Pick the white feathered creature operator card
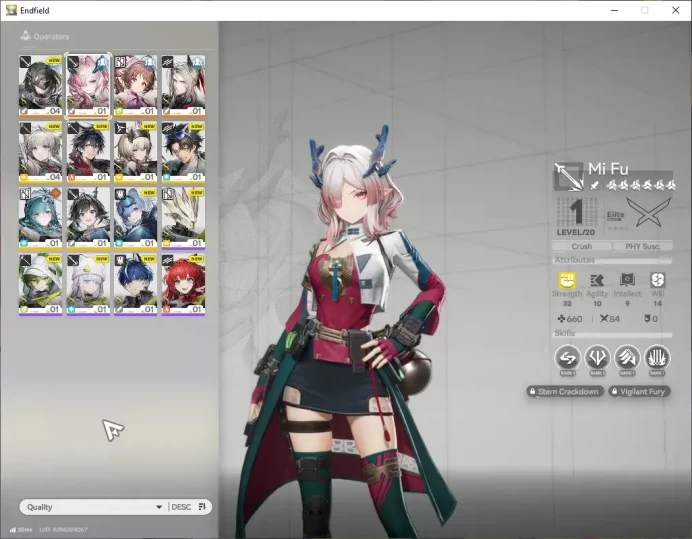 pos(183,218)
